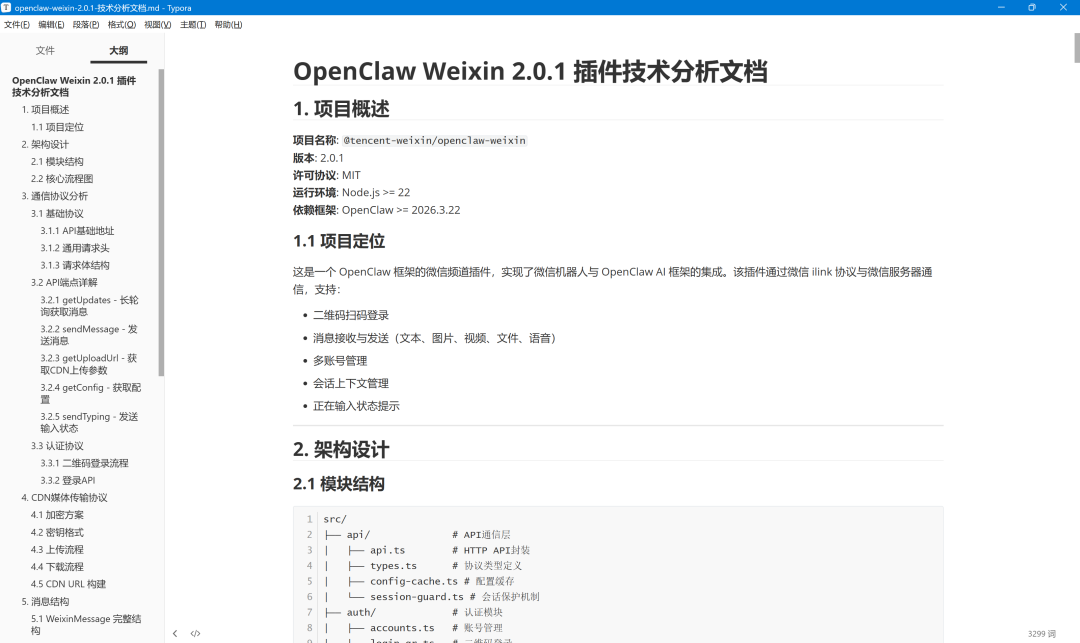1080x643 pixels.
Task: Collapse the sidebar with the bottom arrow icon
Action: [175, 633]
